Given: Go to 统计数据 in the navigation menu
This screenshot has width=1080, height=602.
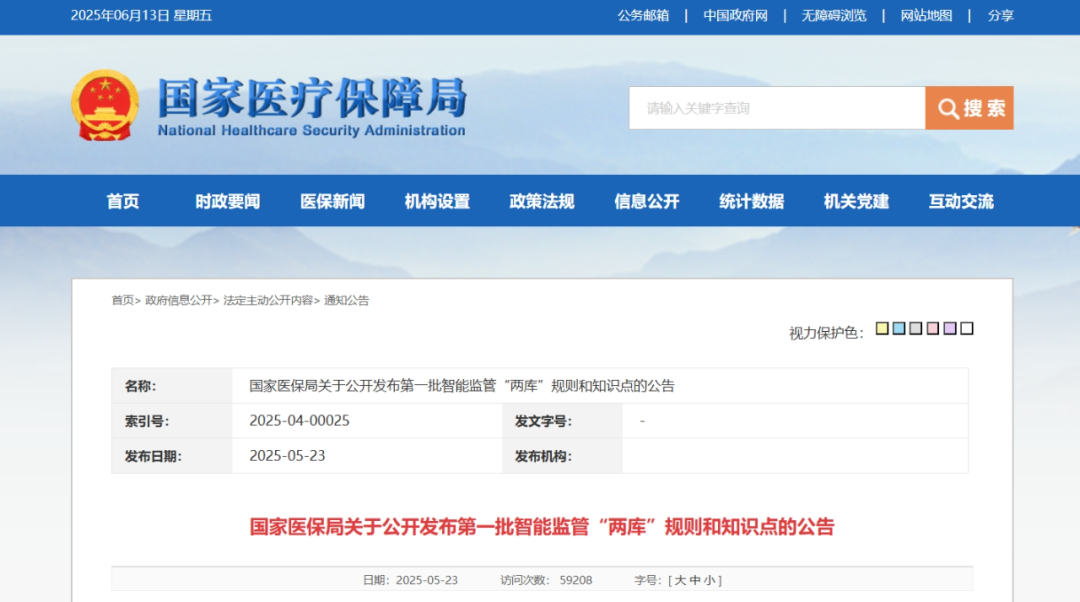Looking at the screenshot, I should tap(750, 200).
